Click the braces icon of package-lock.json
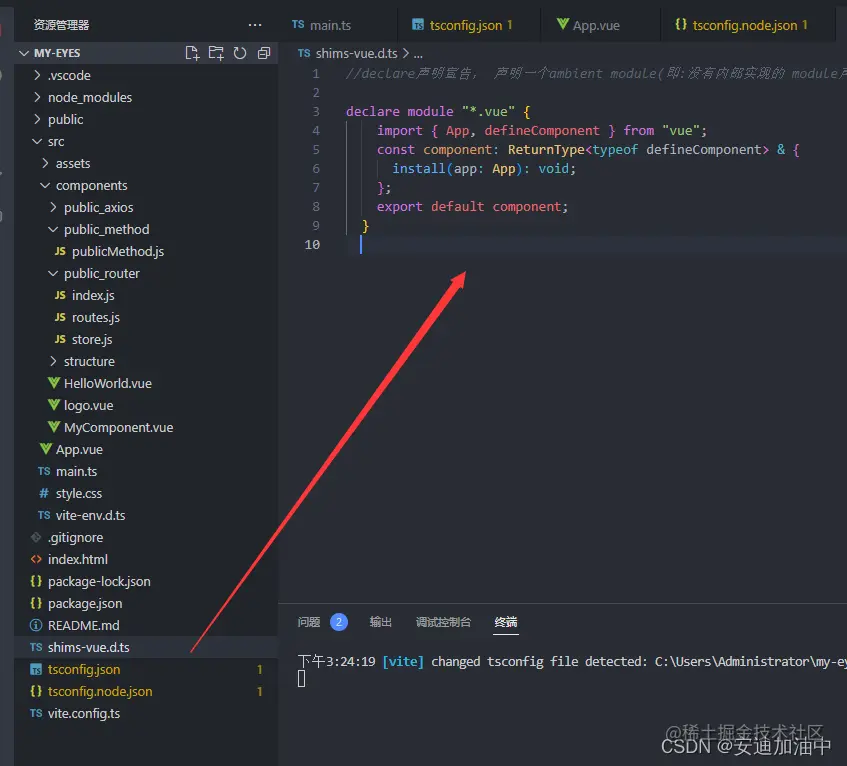This screenshot has height=766, width=847. tap(36, 581)
